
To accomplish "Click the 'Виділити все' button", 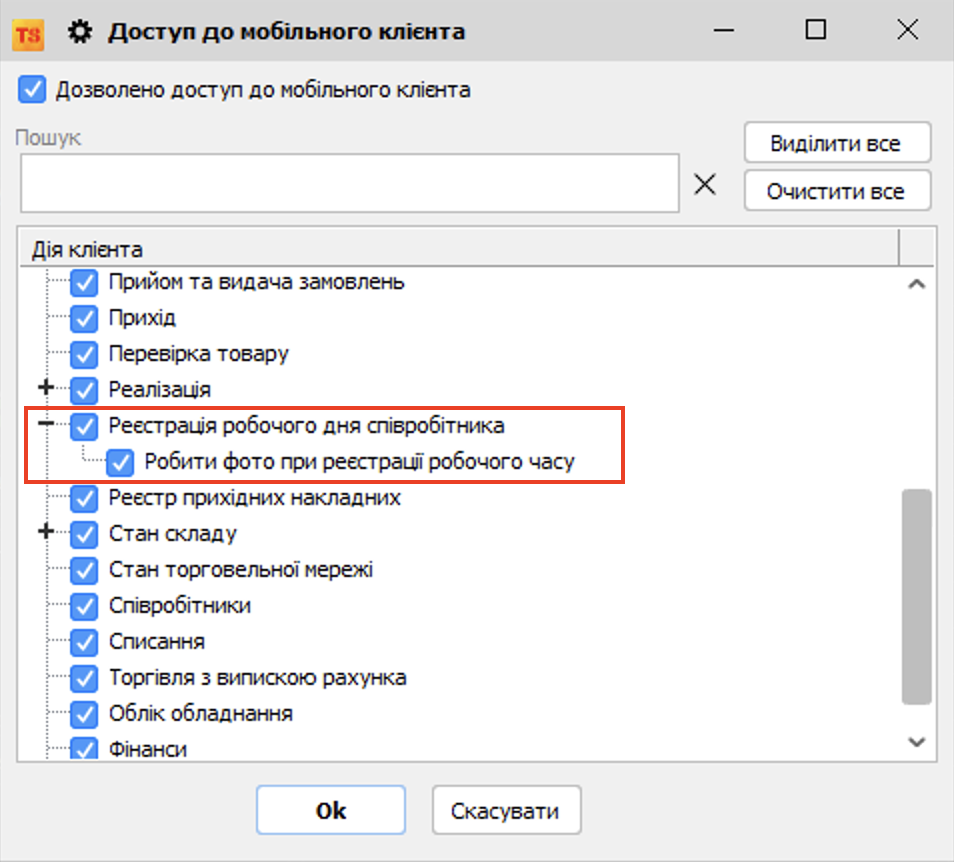I will (x=836, y=143).
